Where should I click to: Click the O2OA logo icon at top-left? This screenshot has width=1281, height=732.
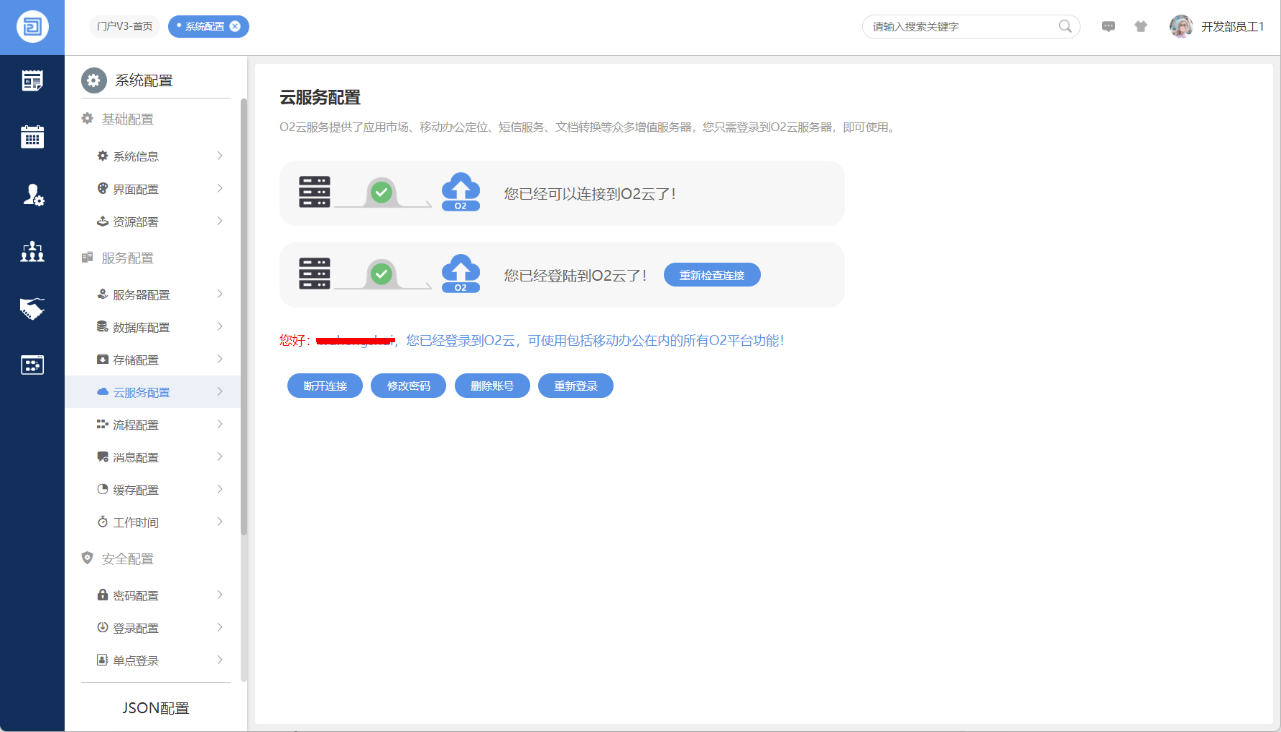pyautogui.click(x=32, y=27)
